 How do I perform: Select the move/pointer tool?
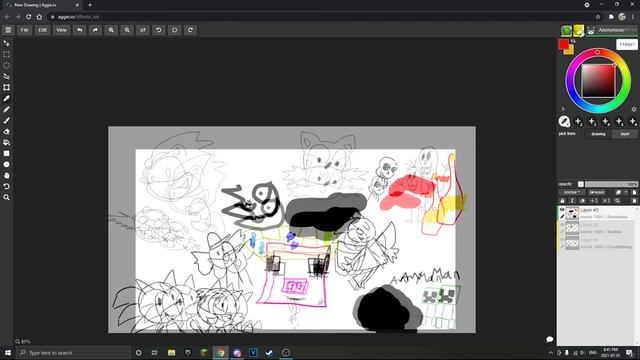tap(7, 43)
